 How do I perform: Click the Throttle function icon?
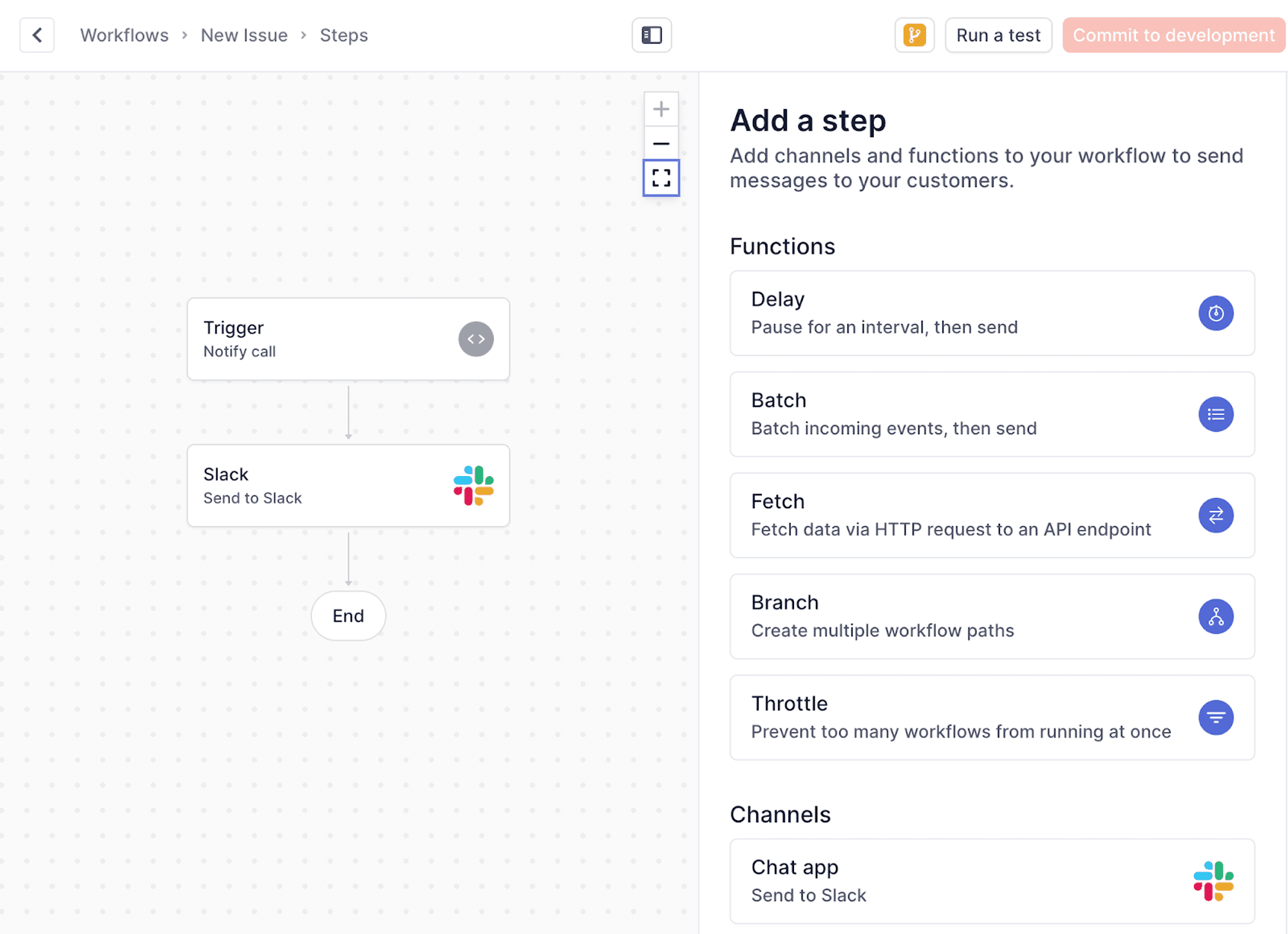coord(1216,716)
